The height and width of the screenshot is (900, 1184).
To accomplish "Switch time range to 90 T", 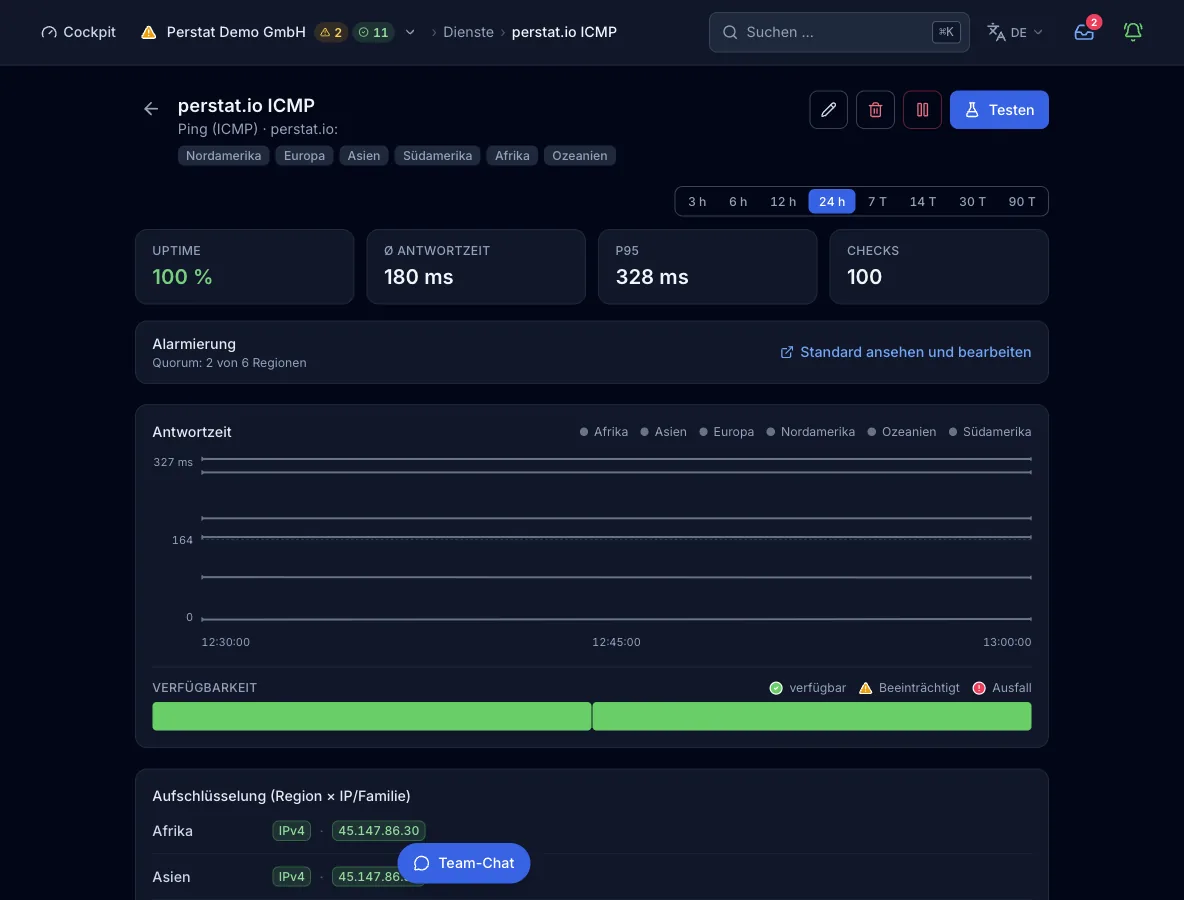I will pyautogui.click(x=1022, y=202).
